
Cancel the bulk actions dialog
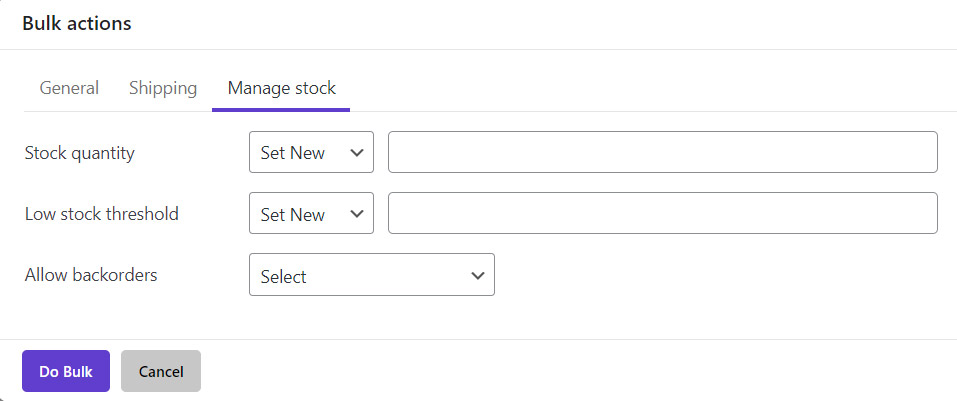(161, 371)
